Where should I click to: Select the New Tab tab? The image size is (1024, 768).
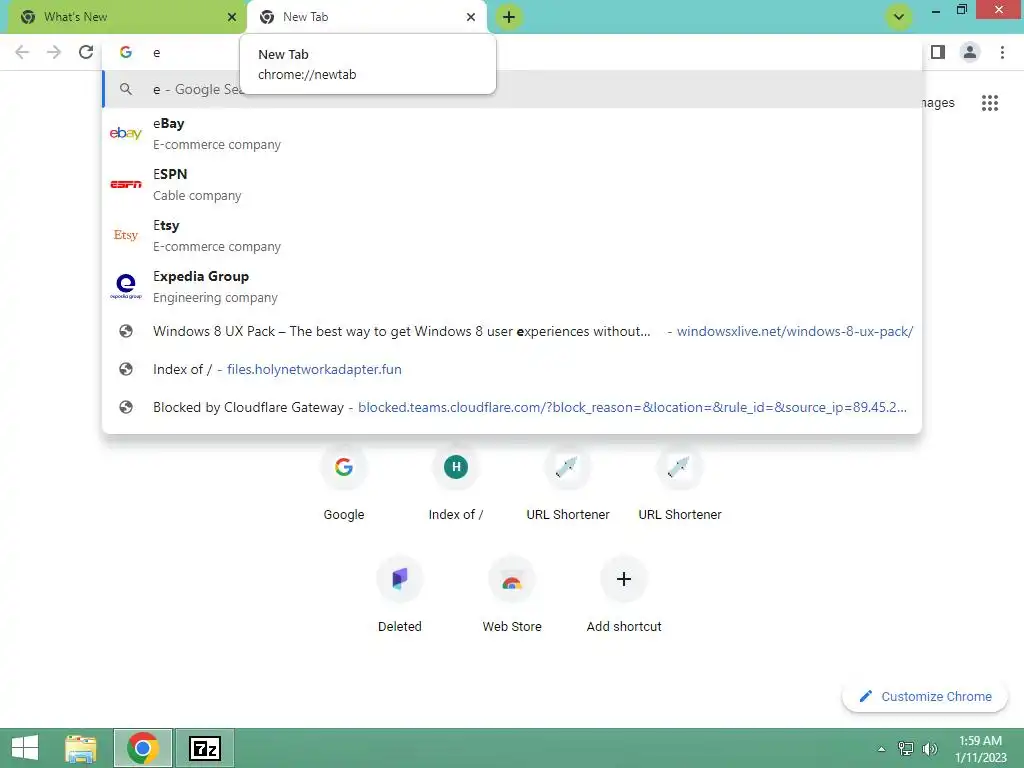(x=366, y=17)
